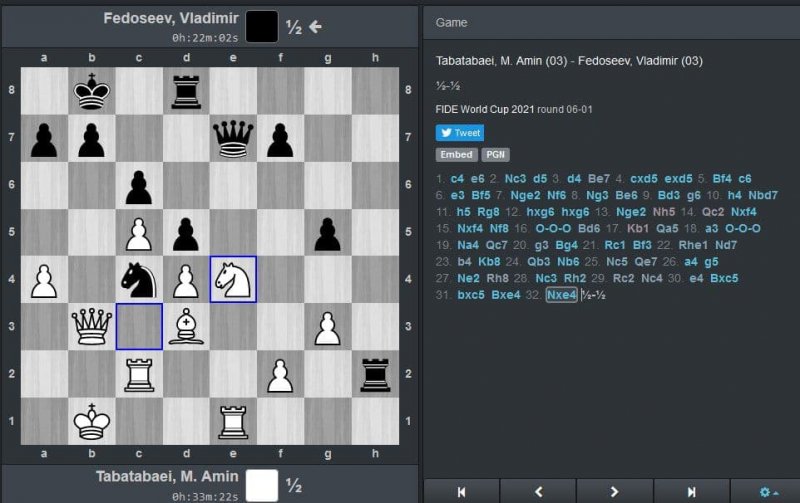Open the gear settings dropdown
The image size is (800, 503).
coord(768,491)
